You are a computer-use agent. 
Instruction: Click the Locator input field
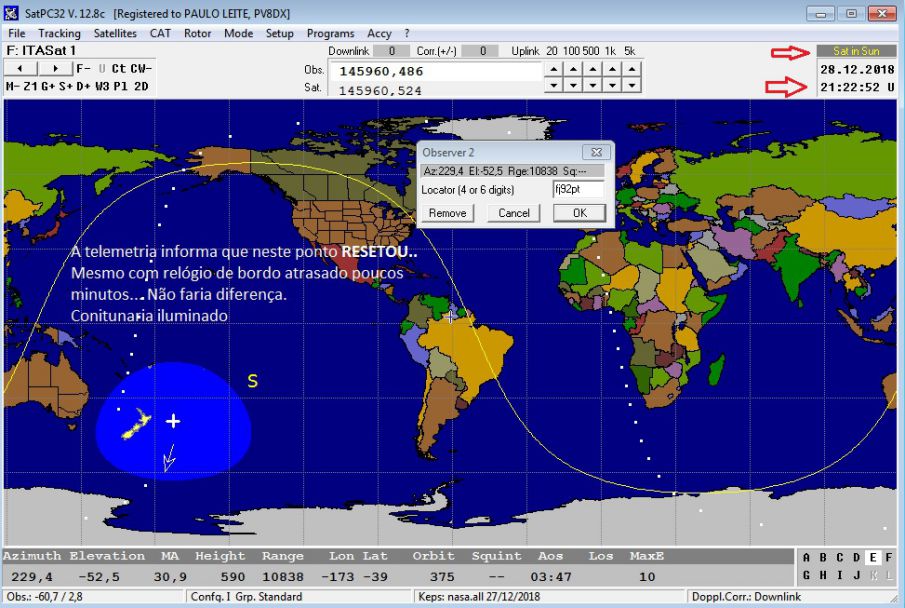[578, 189]
